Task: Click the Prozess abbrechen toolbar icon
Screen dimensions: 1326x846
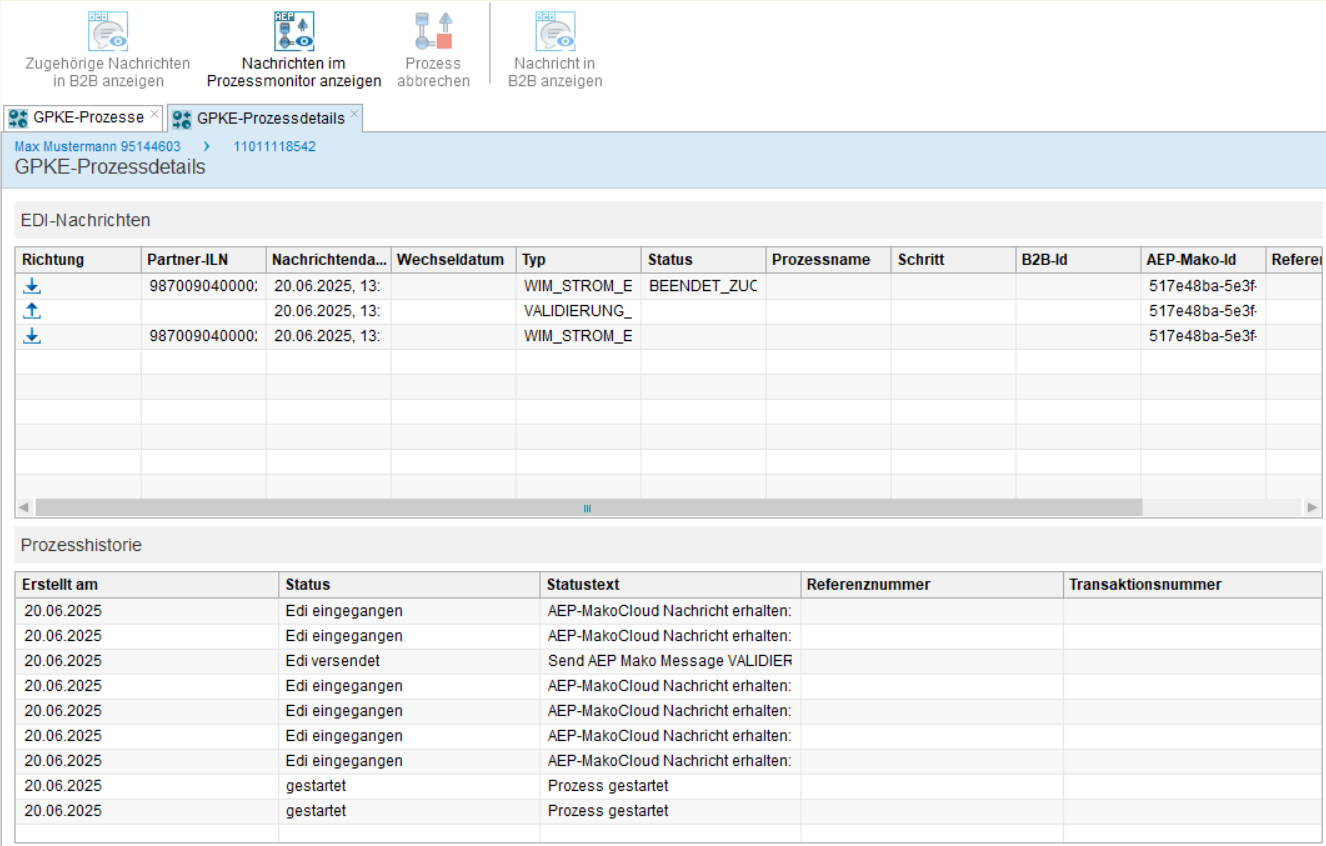Action: [x=433, y=31]
